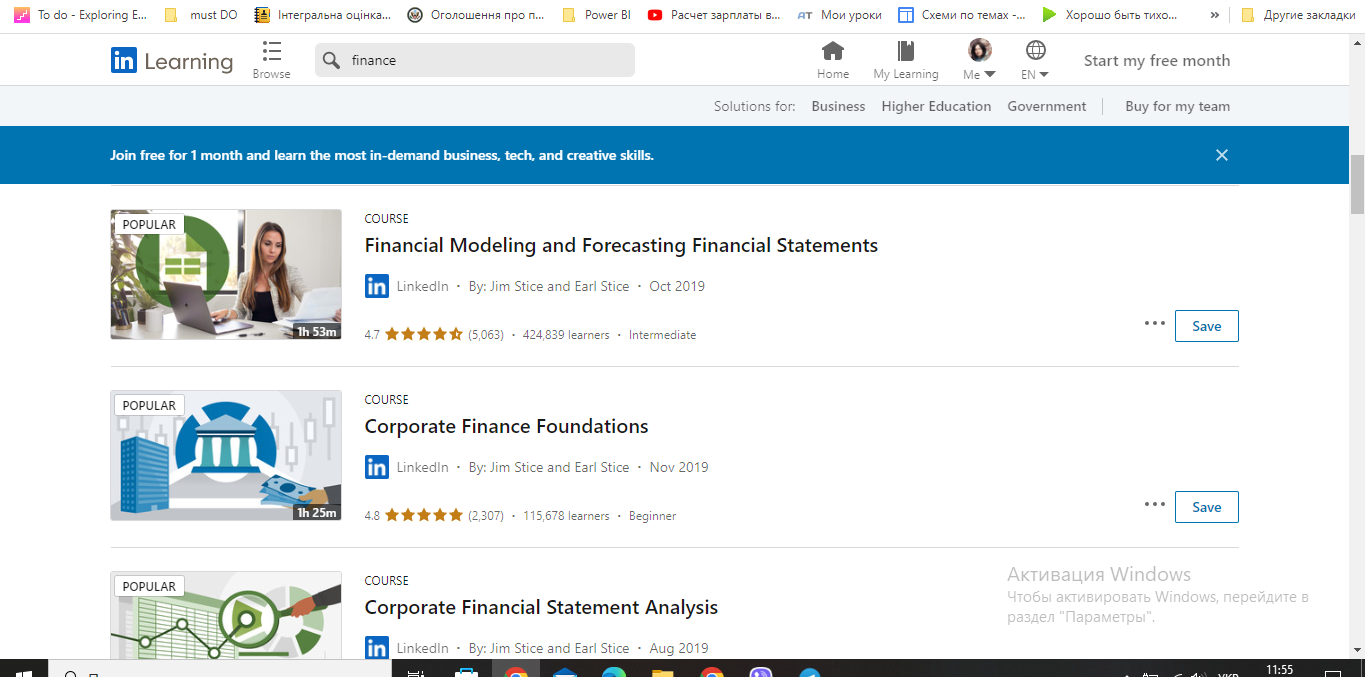Open My Learning section
The width and height of the screenshot is (1365, 677).
tap(905, 58)
